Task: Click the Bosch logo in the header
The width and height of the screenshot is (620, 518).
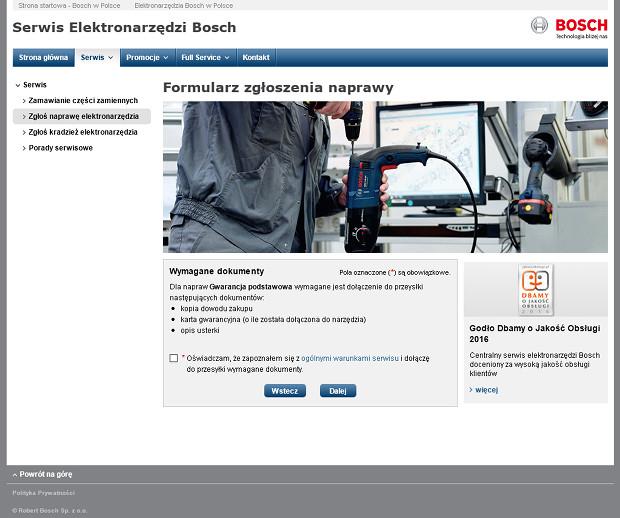Action: click(569, 27)
